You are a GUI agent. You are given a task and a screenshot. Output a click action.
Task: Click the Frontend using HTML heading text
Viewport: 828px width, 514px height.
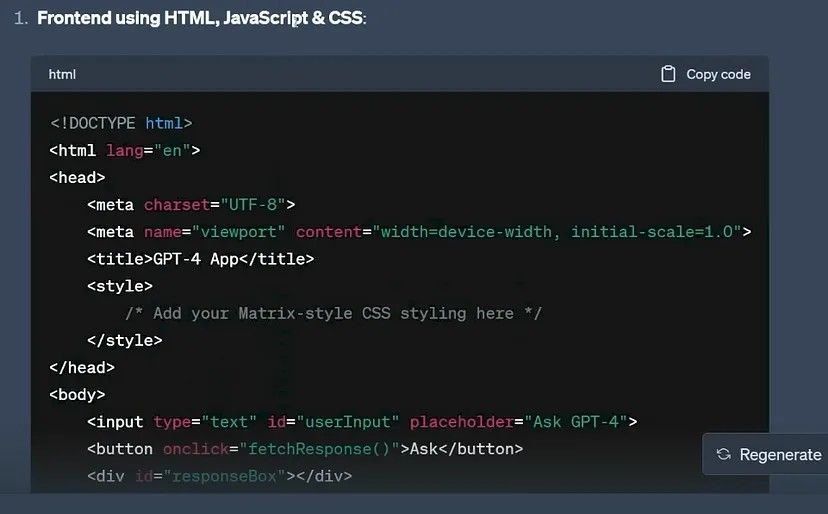pos(201,18)
